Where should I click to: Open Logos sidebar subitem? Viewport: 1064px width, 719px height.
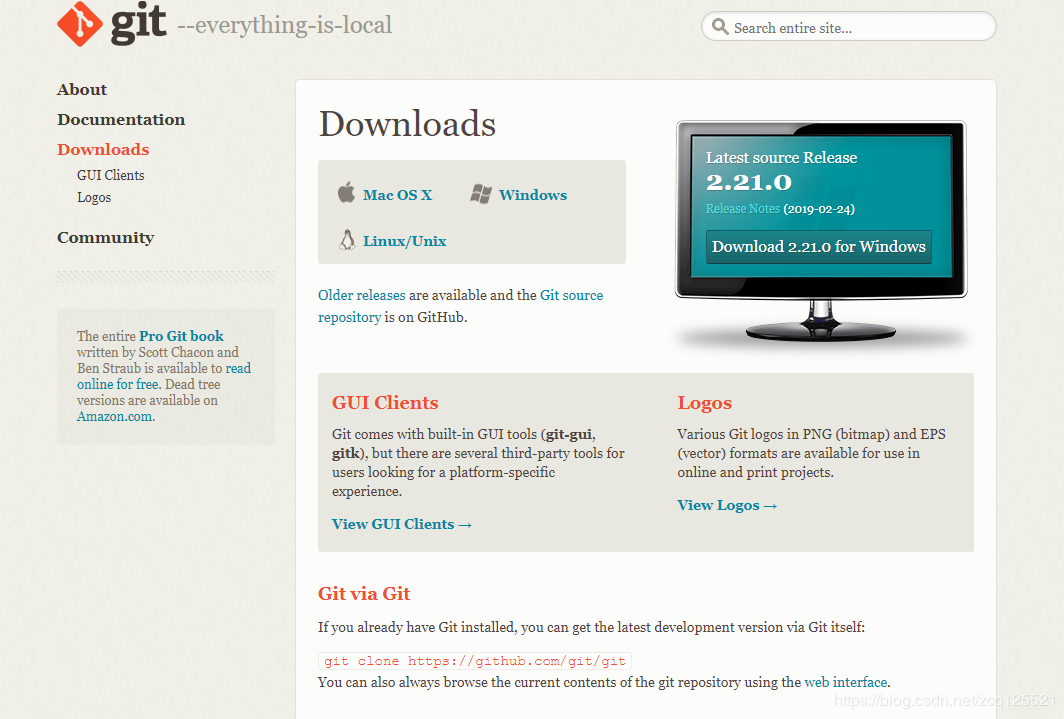[94, 197]
